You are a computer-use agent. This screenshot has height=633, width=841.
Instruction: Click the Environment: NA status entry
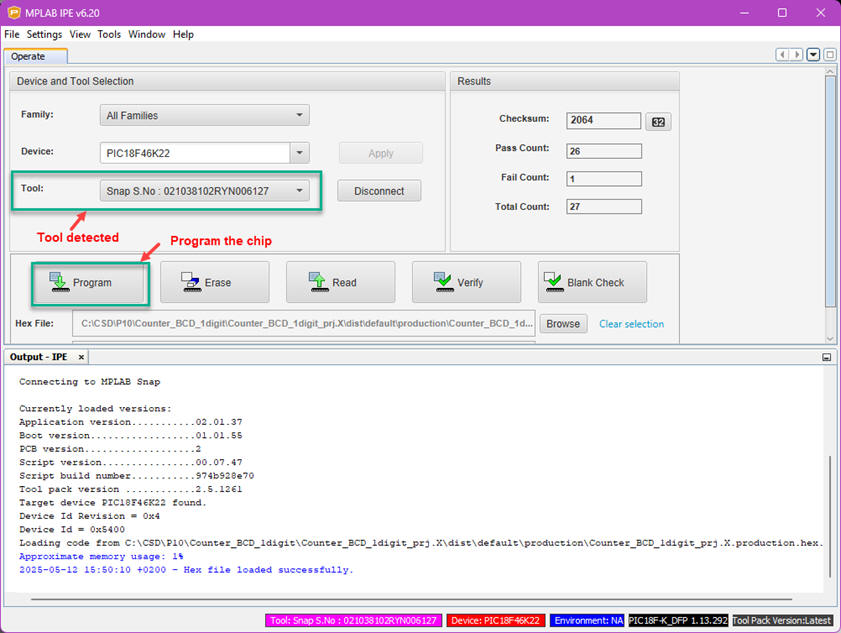(x=588, y=621)
